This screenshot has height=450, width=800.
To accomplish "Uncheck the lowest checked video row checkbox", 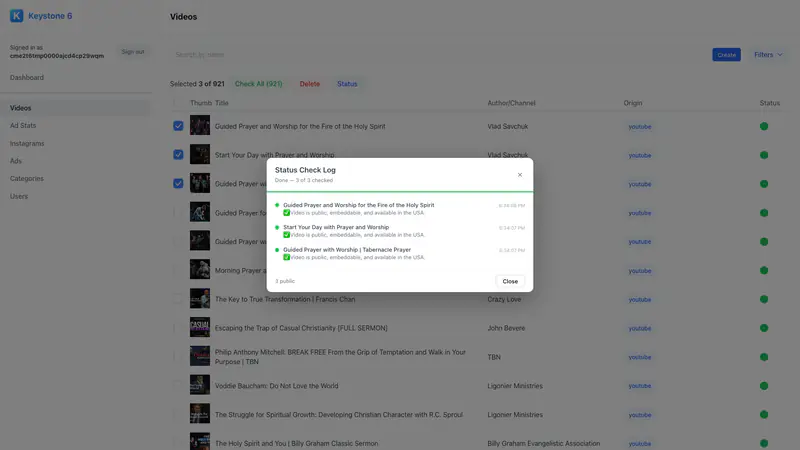I will coord(178,183).
